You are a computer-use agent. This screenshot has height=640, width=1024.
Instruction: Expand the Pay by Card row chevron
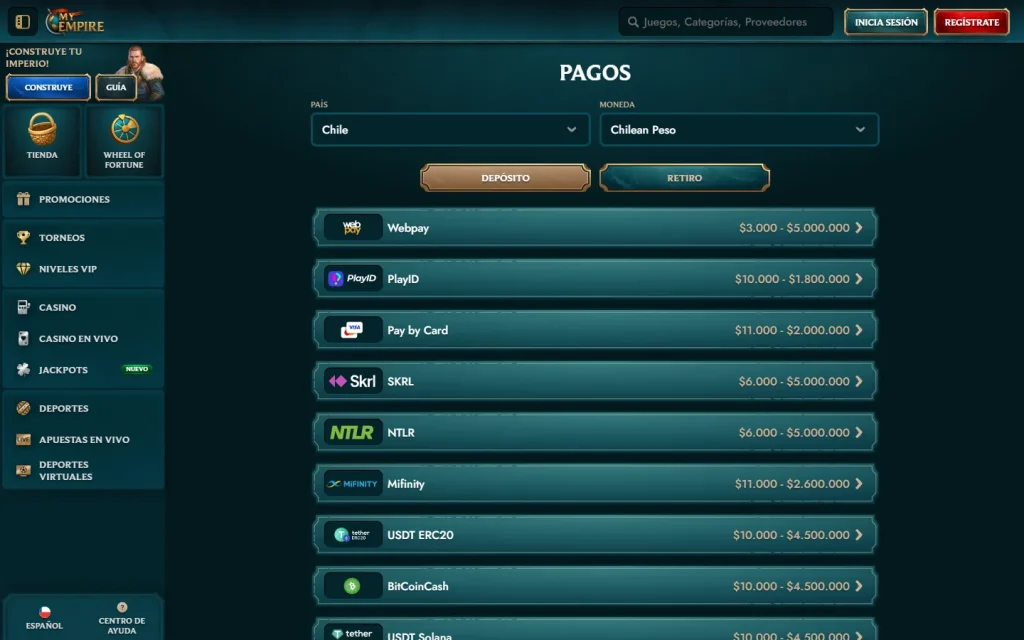point(859,330)
